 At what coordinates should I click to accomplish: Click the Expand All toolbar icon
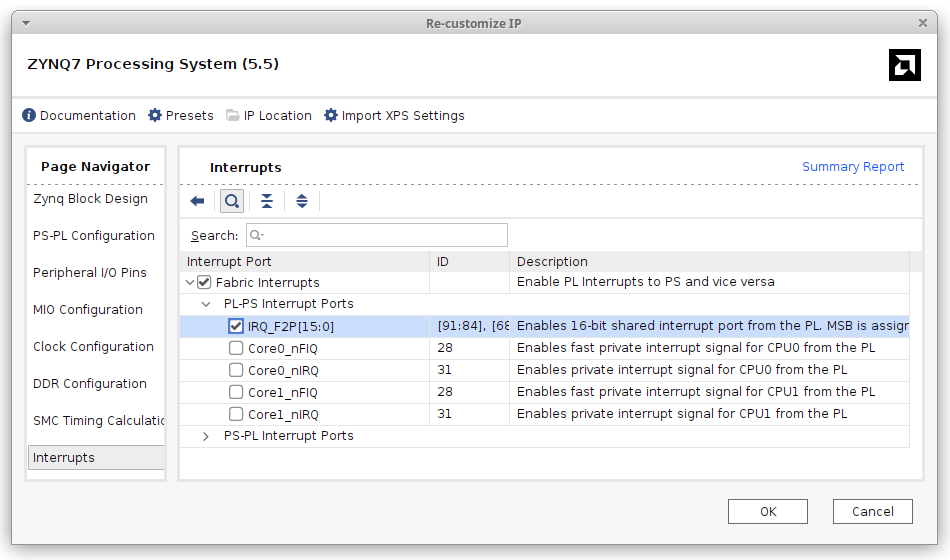coord(302,201)
